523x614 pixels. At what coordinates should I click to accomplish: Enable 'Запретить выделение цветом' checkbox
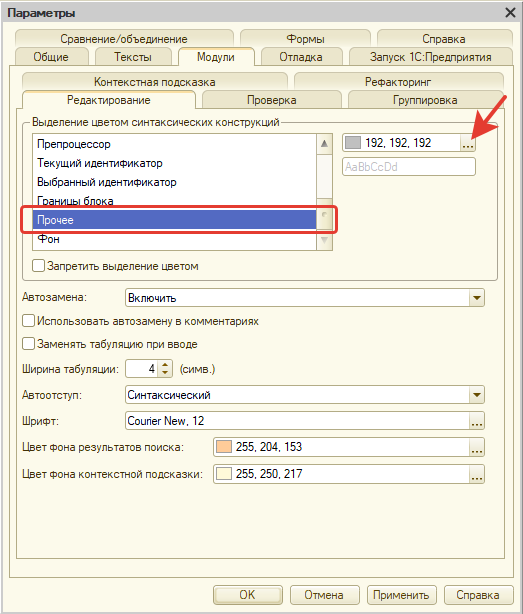(38, 266)
